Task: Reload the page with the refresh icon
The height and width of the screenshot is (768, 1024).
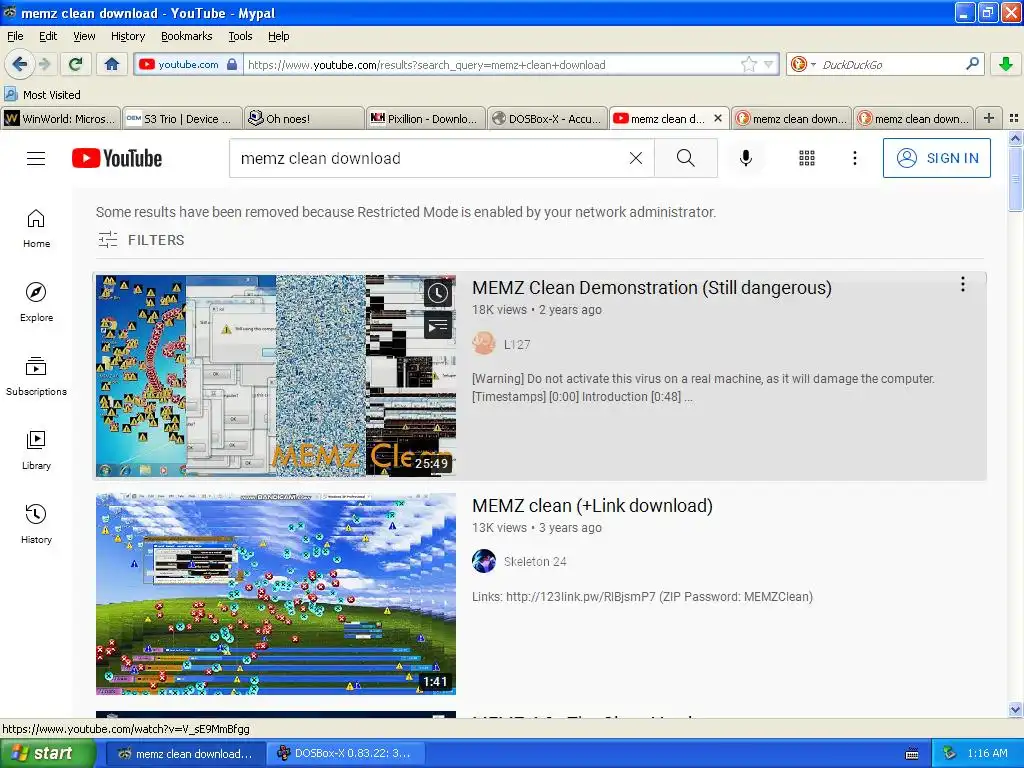Action: click(x=76, y=64)
